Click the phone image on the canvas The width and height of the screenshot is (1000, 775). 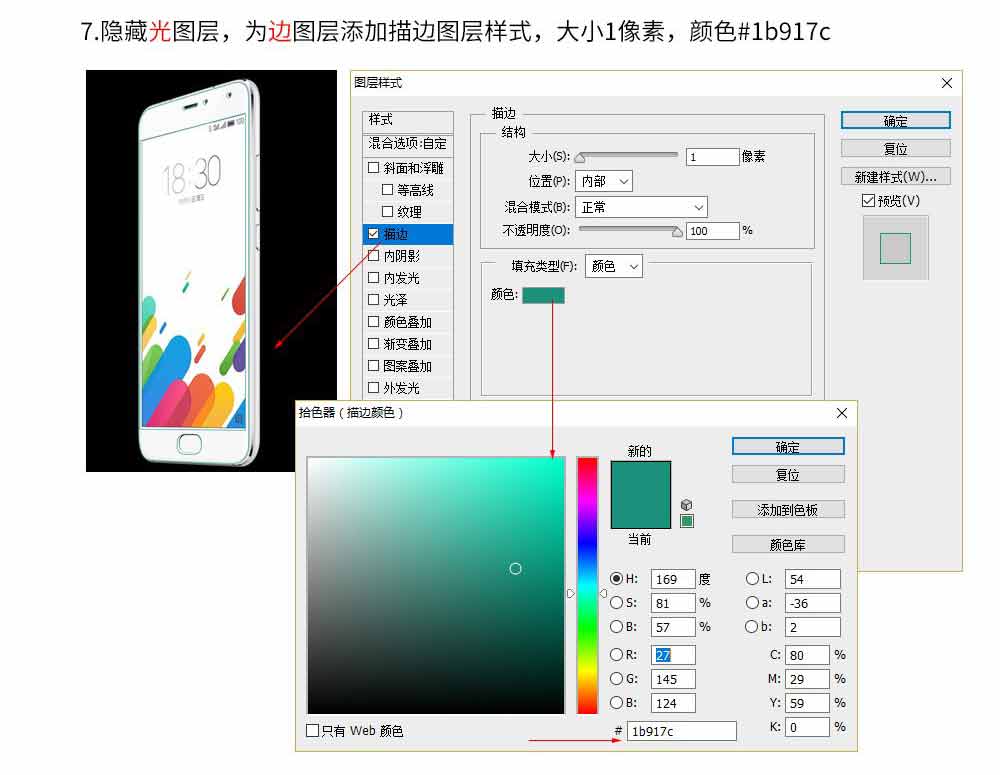click(x=200, y=272)
